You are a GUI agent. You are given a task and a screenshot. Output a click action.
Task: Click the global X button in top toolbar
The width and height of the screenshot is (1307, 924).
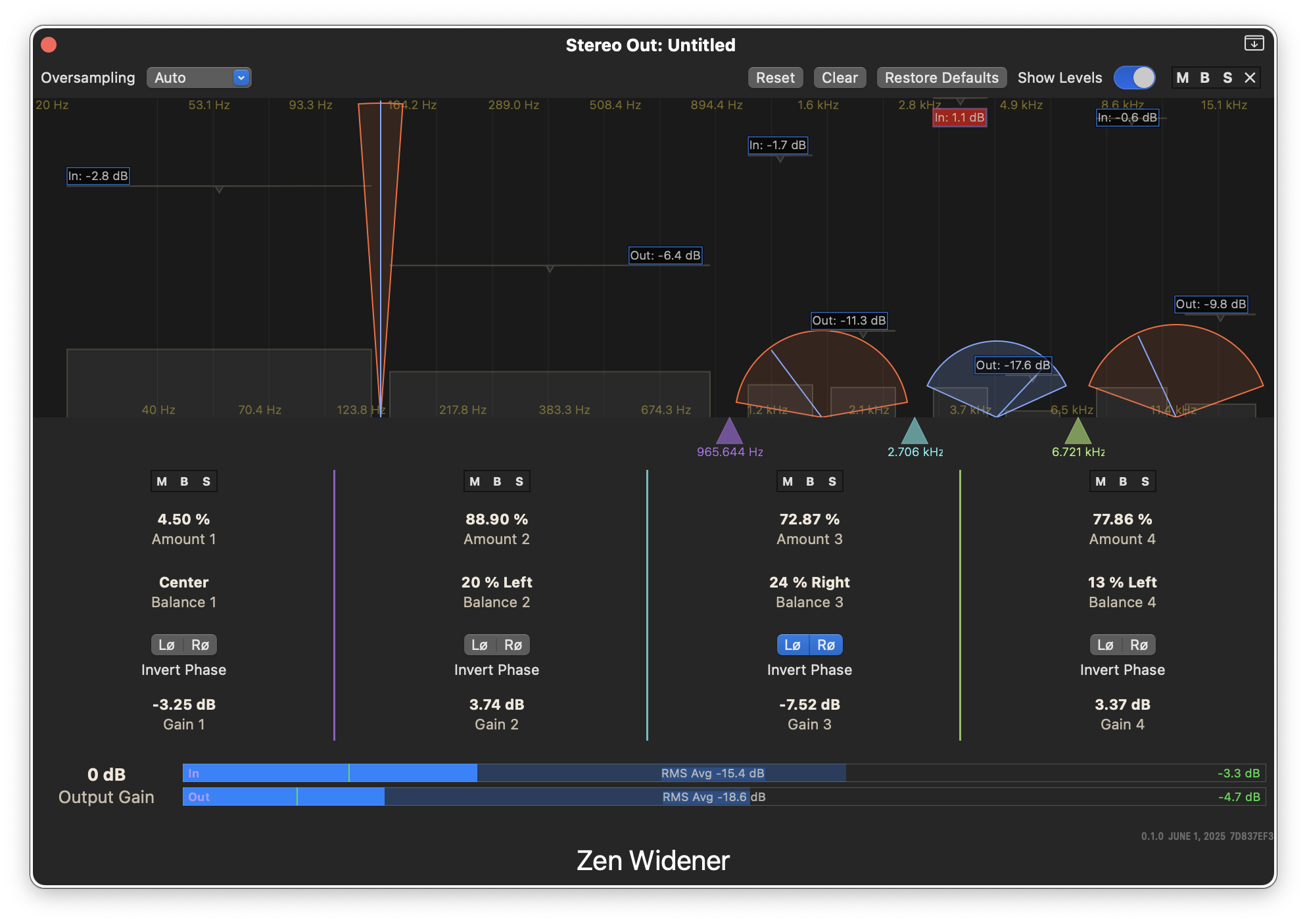(1250, 78)
